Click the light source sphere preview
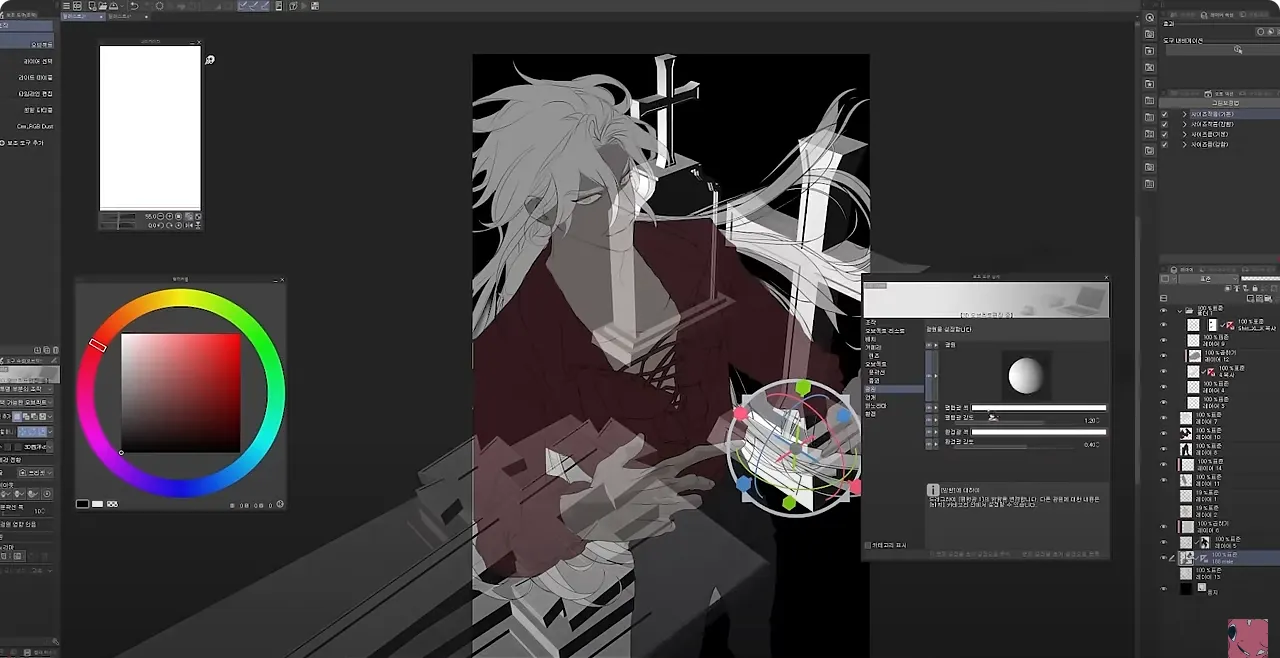Viewport: 1280px width, 658px height. [x=1024, y=377]
